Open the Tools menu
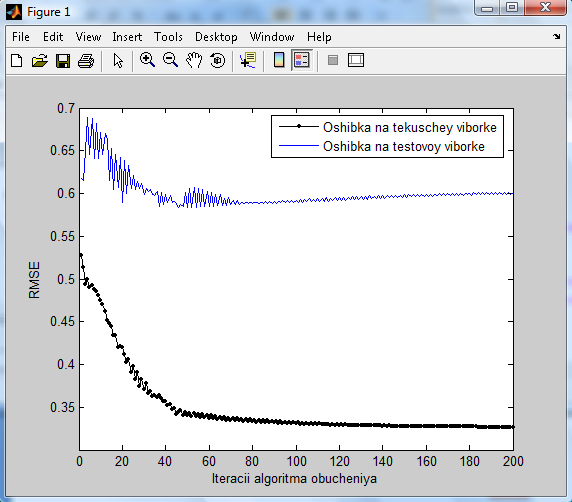 point(168,37)
